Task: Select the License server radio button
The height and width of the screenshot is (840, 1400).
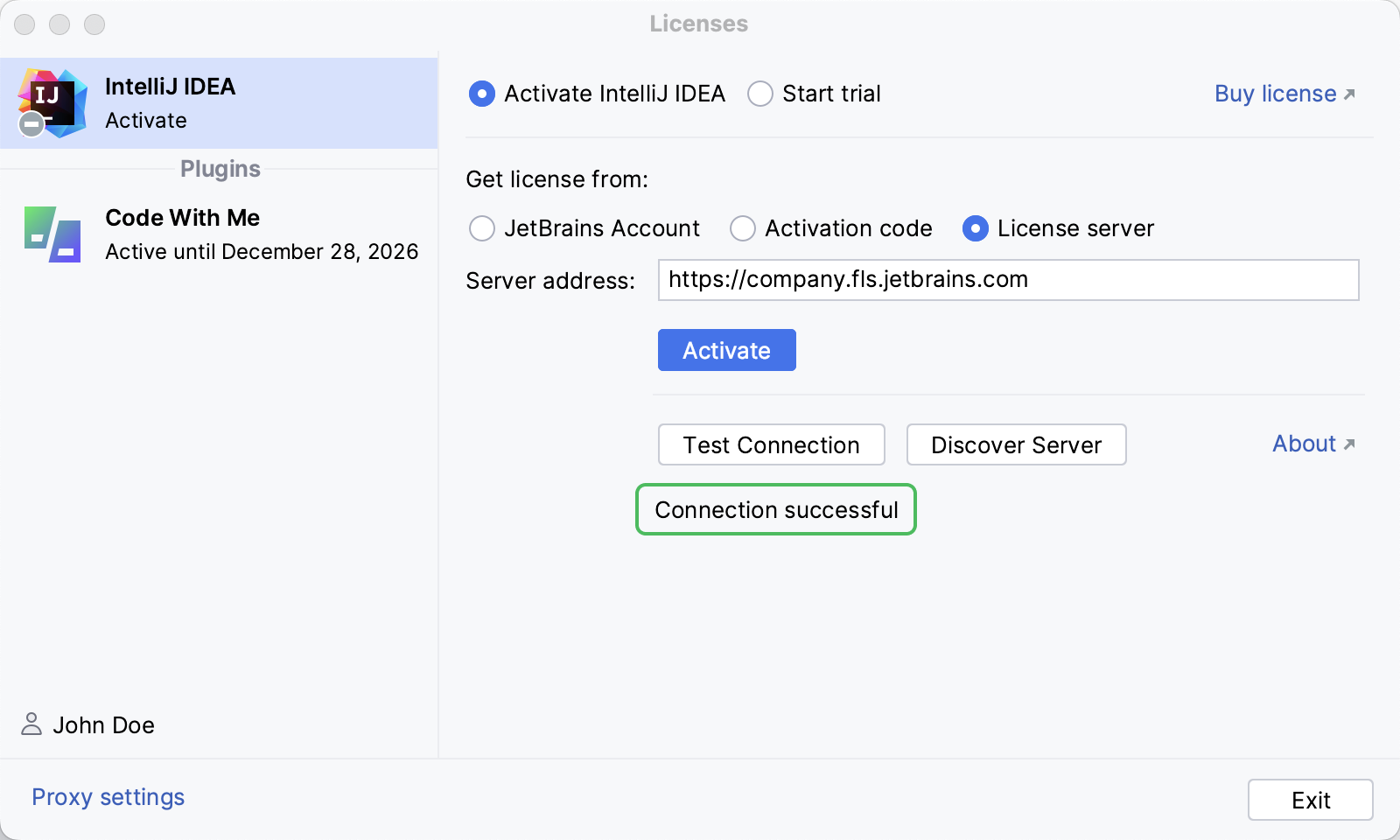Action: (976, 228)
